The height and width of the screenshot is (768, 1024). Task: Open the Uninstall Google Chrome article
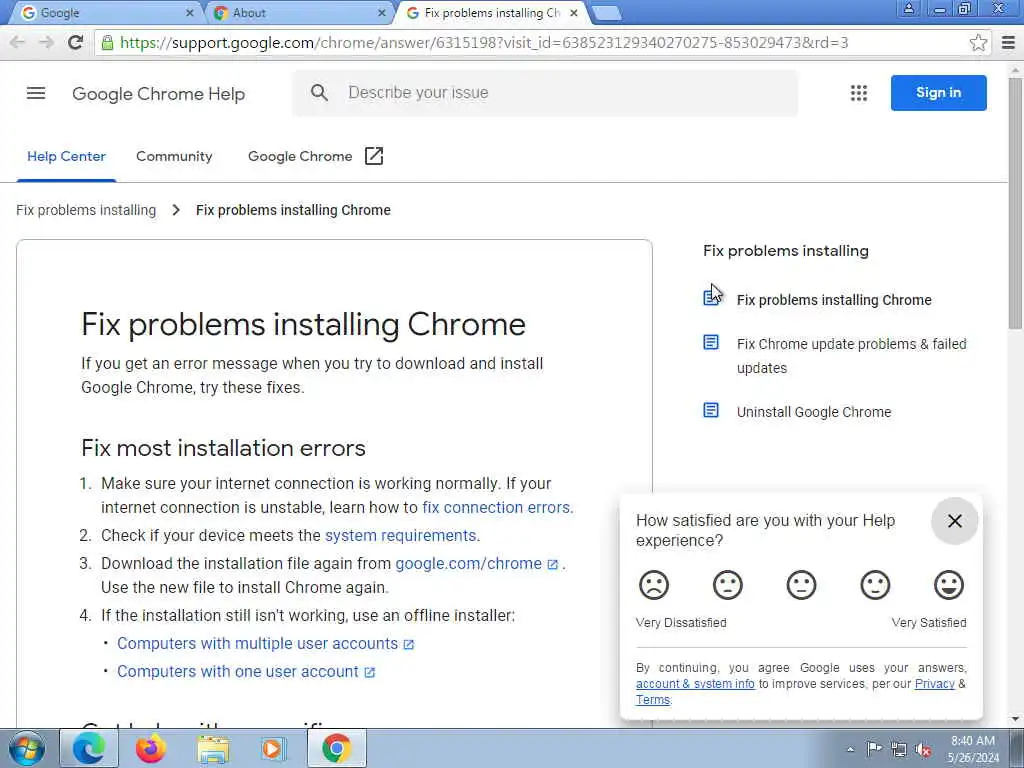point(814,412)
